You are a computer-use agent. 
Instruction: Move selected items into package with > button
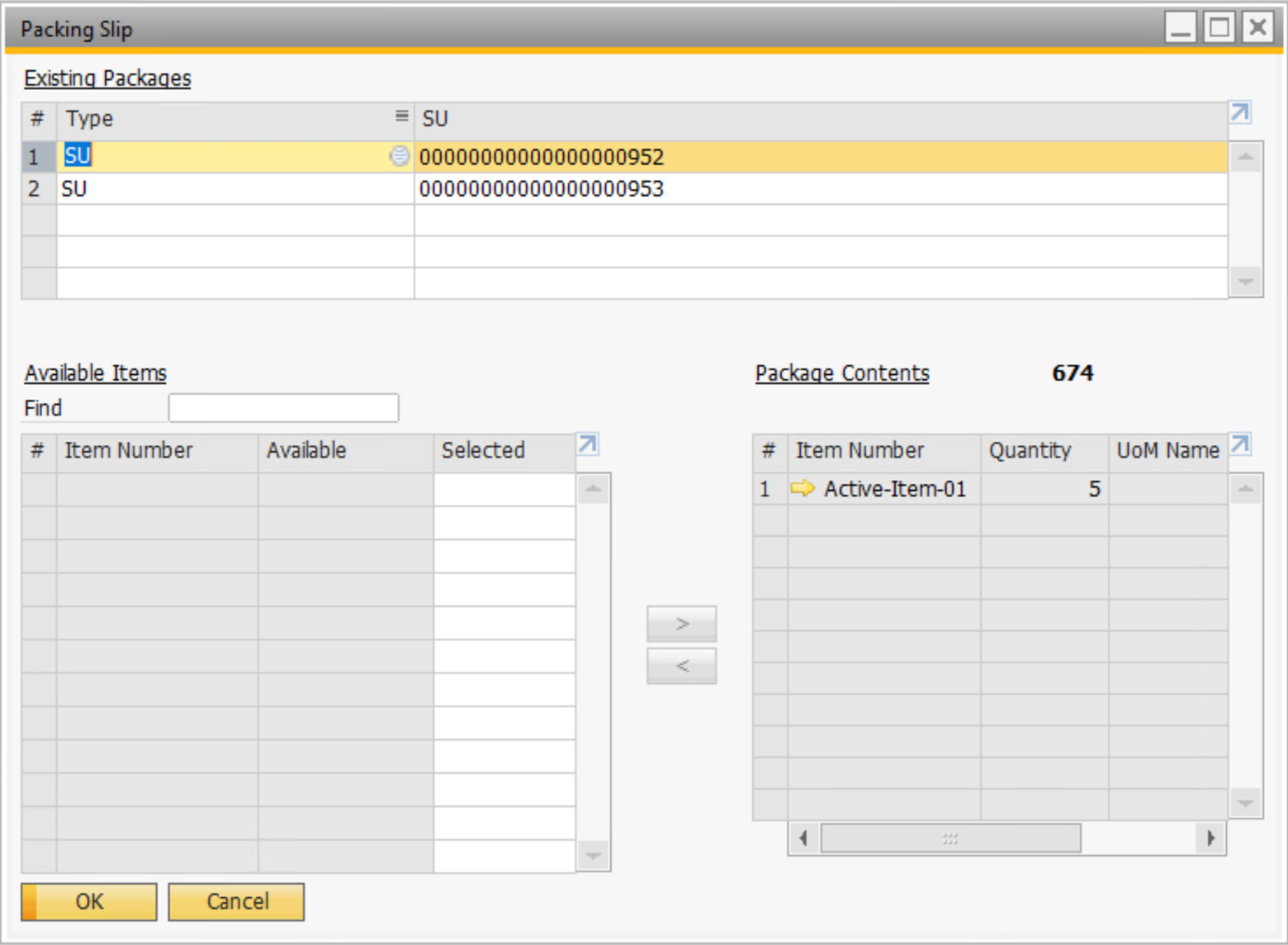pos(681,624)
